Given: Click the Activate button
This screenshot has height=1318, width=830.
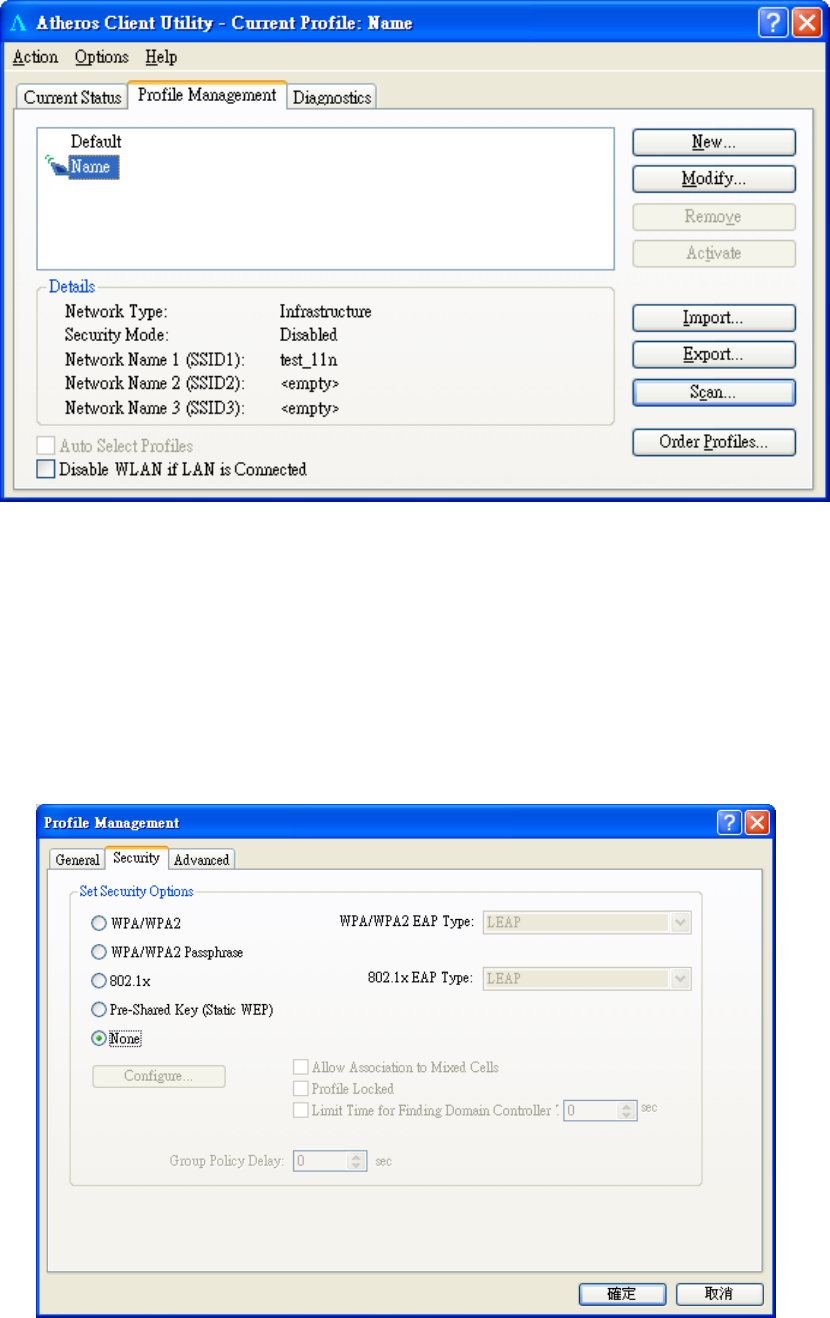Looking at the screenshot, I should click(x=714, y=253).
